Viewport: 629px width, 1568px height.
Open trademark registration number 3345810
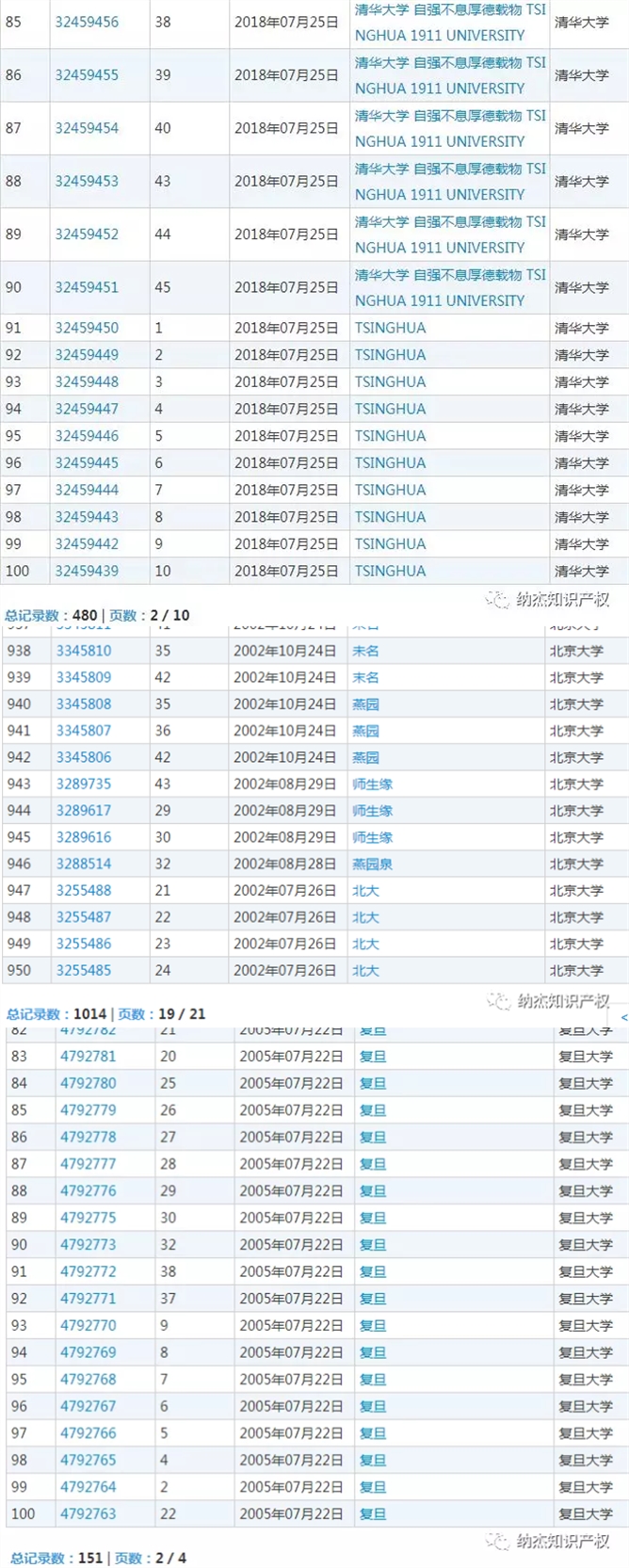pos(84,651)
